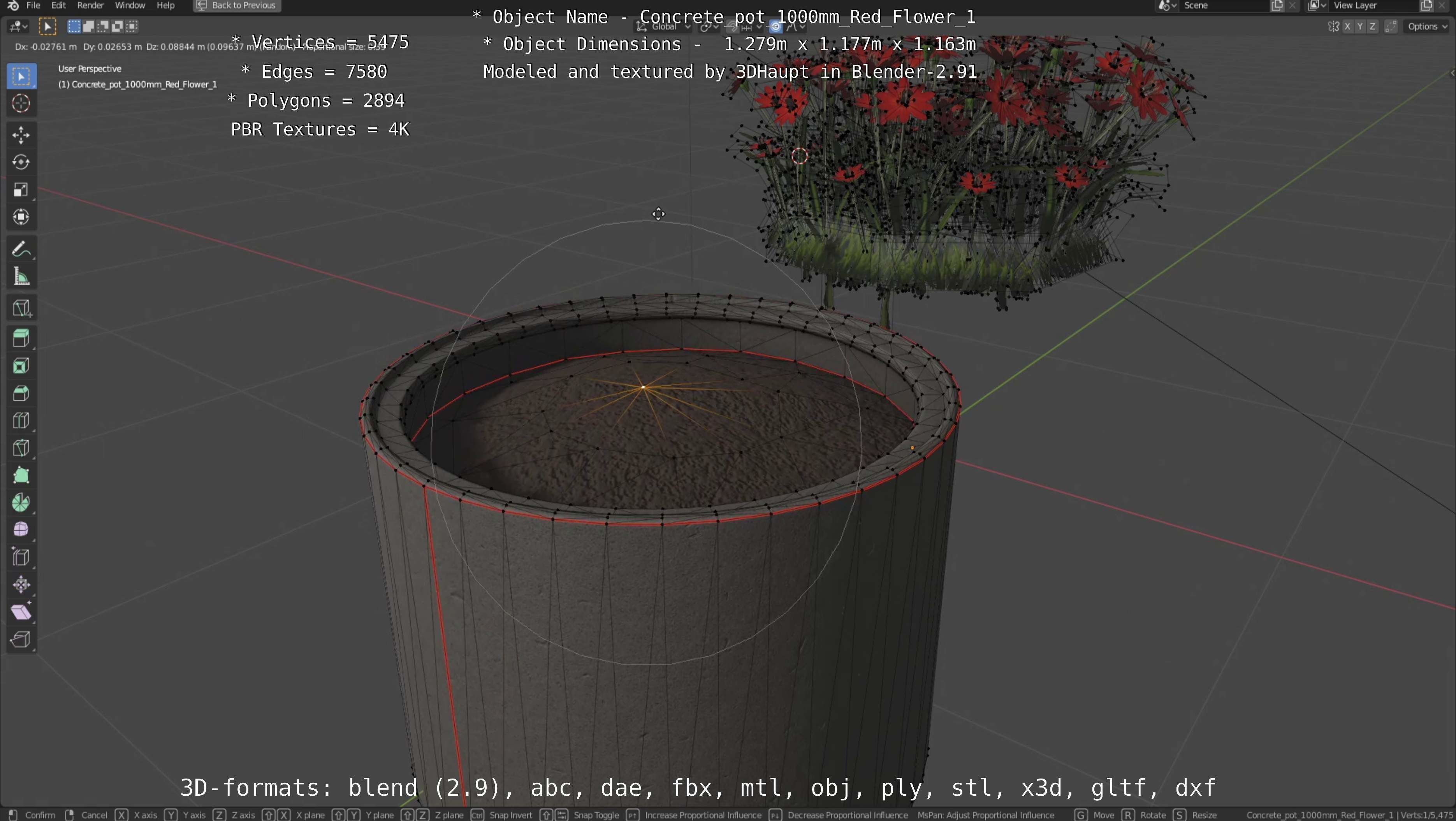1456x821 pixels.
Task: Select the Edge Slide tool
Action: [x=21, y=557]
